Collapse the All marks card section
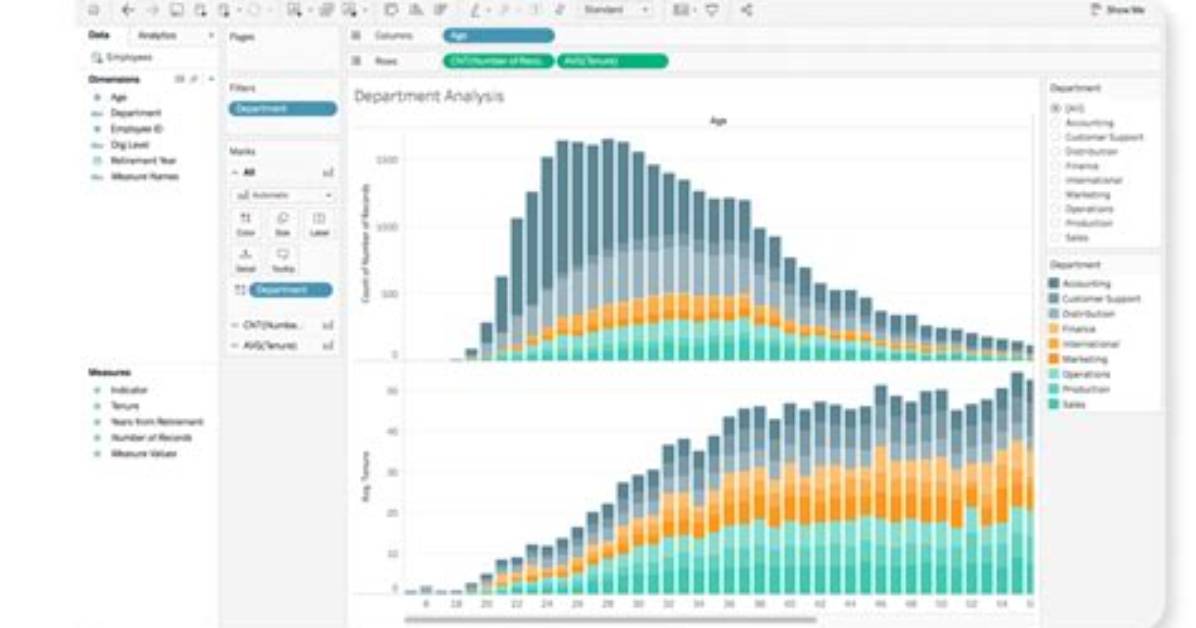This screenshot has width=1196, height=628. pos(235,172)
